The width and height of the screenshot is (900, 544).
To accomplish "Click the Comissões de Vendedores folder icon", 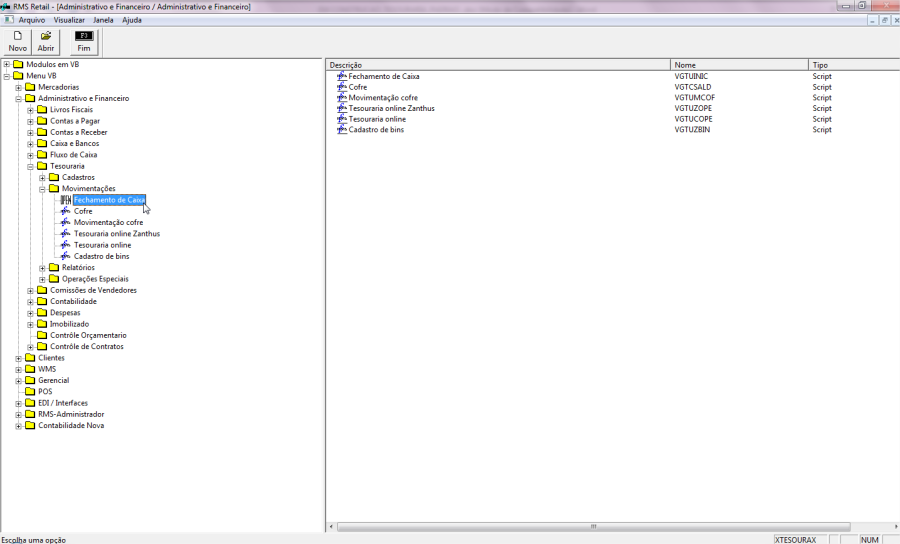I will (x=42, y=290).
